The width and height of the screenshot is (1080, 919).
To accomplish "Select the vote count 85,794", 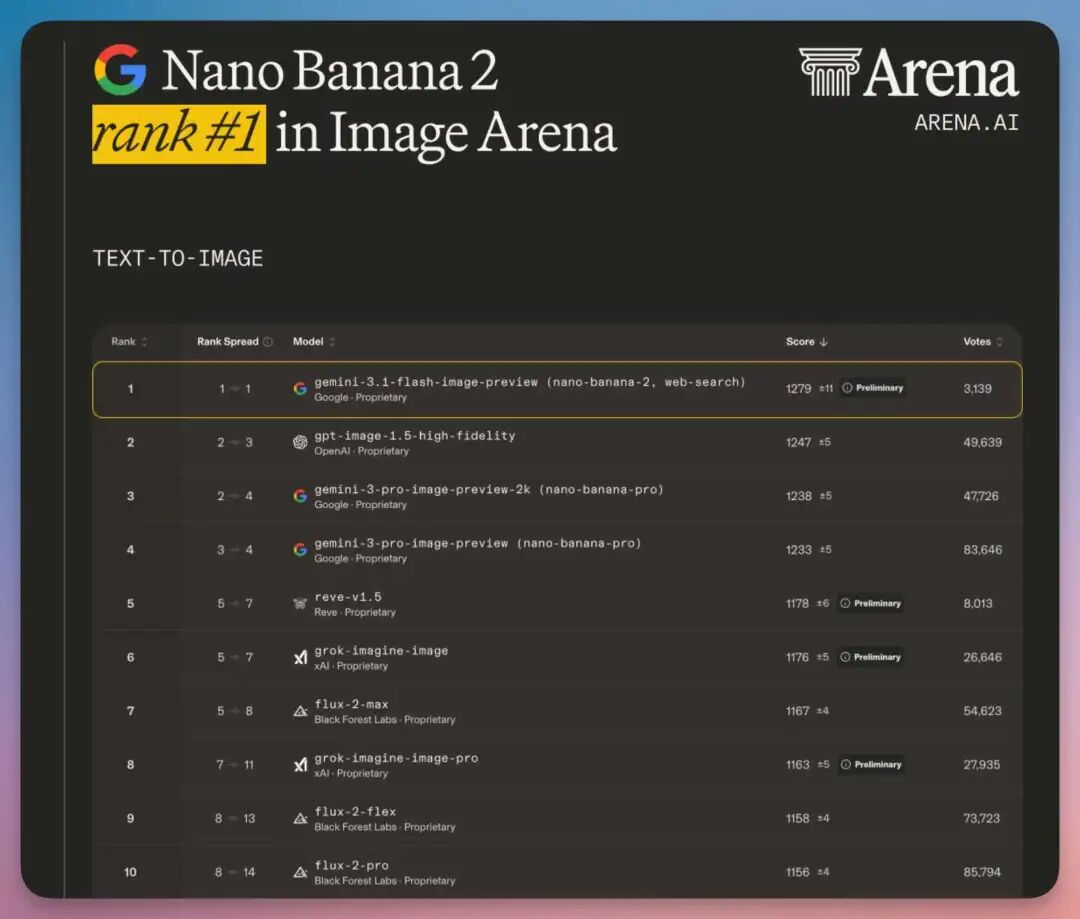I will tap(982, 872).
